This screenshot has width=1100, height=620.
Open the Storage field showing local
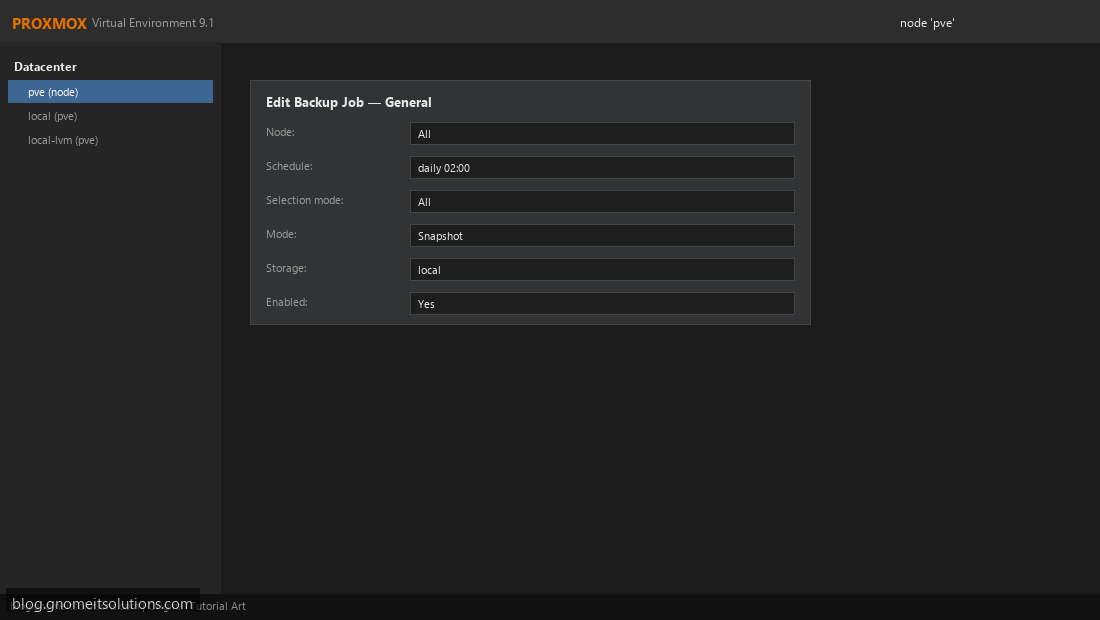(x=602, y=270)
